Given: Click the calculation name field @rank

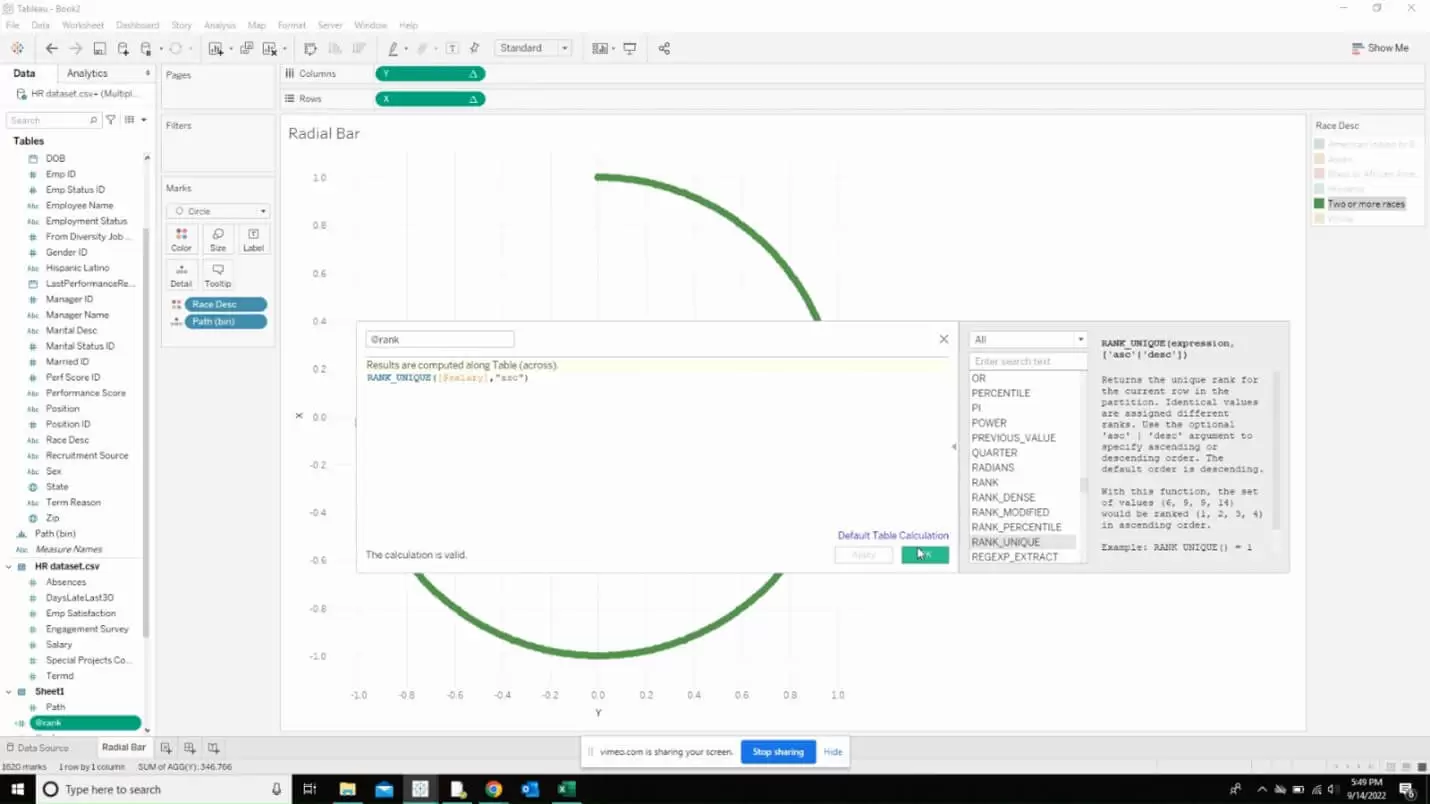Looking at the screenshot, I should [x=440, y=340].
